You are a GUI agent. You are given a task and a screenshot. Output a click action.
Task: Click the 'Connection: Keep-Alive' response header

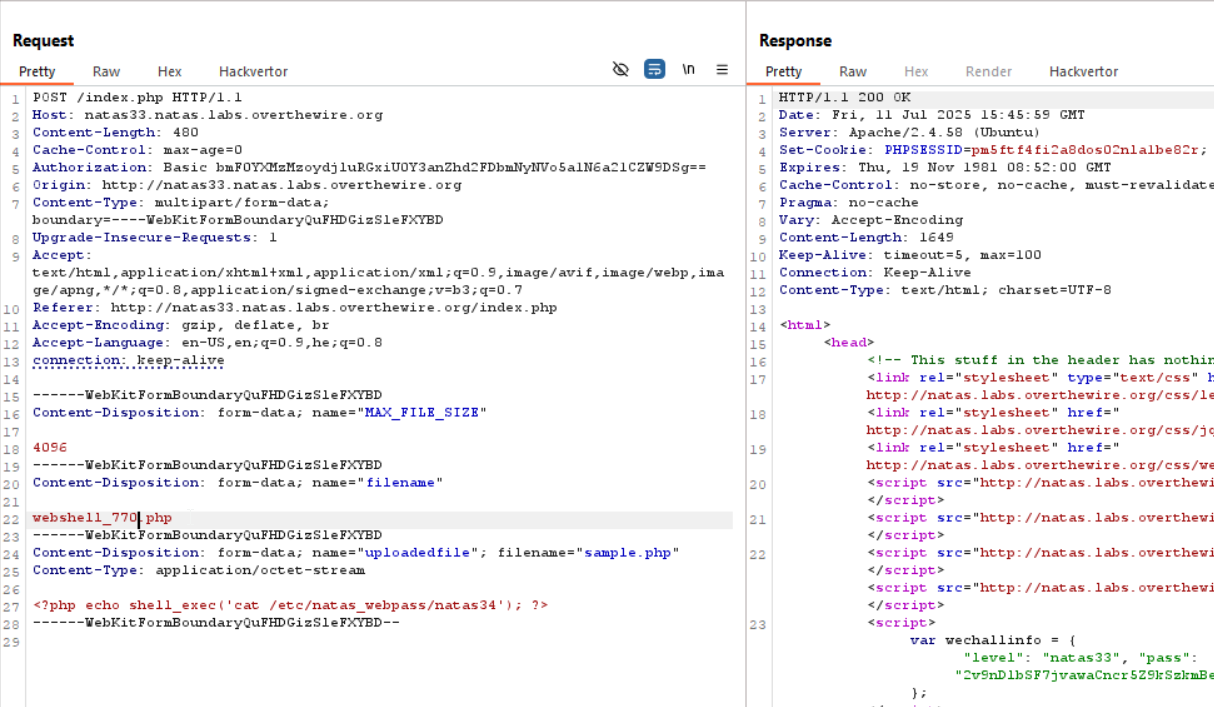[x=875, y=272]
